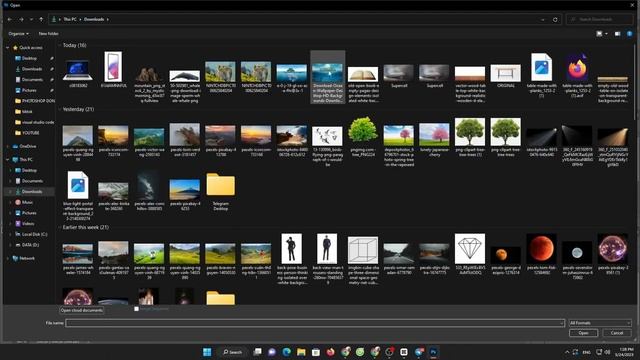The height and width of the screenshot is (360, 640).
Task: Click the Open cloud documents button
Action: (x=82, y=310)
